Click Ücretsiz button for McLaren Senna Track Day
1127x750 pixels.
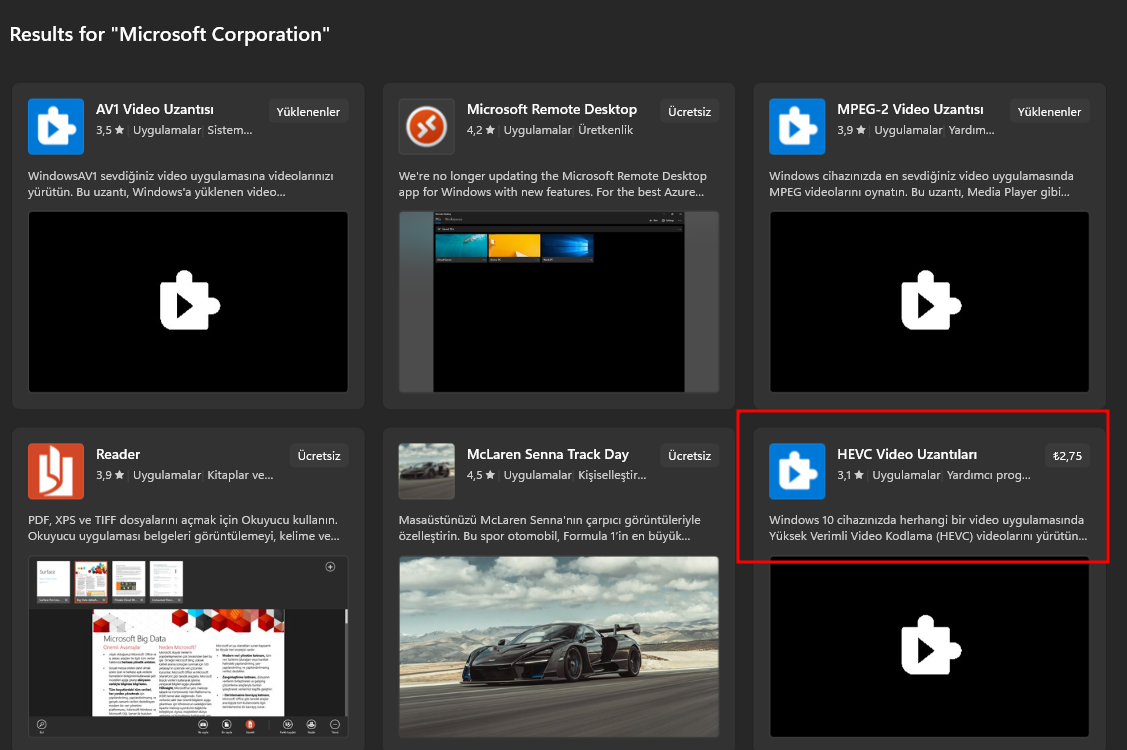(689, 456)
